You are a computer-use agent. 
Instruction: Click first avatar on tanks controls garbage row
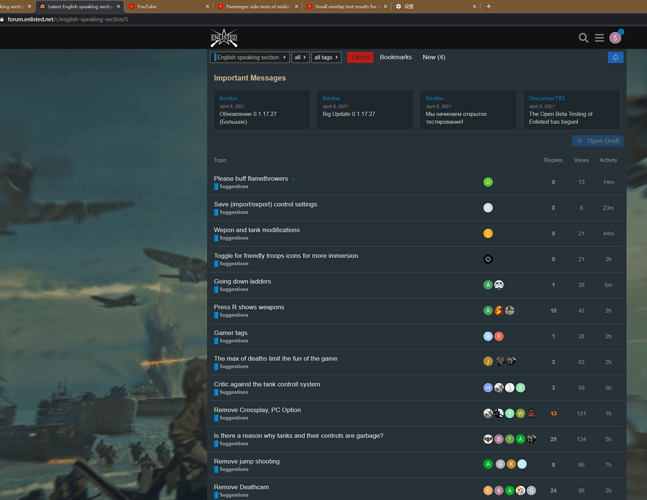pos(488,439)
